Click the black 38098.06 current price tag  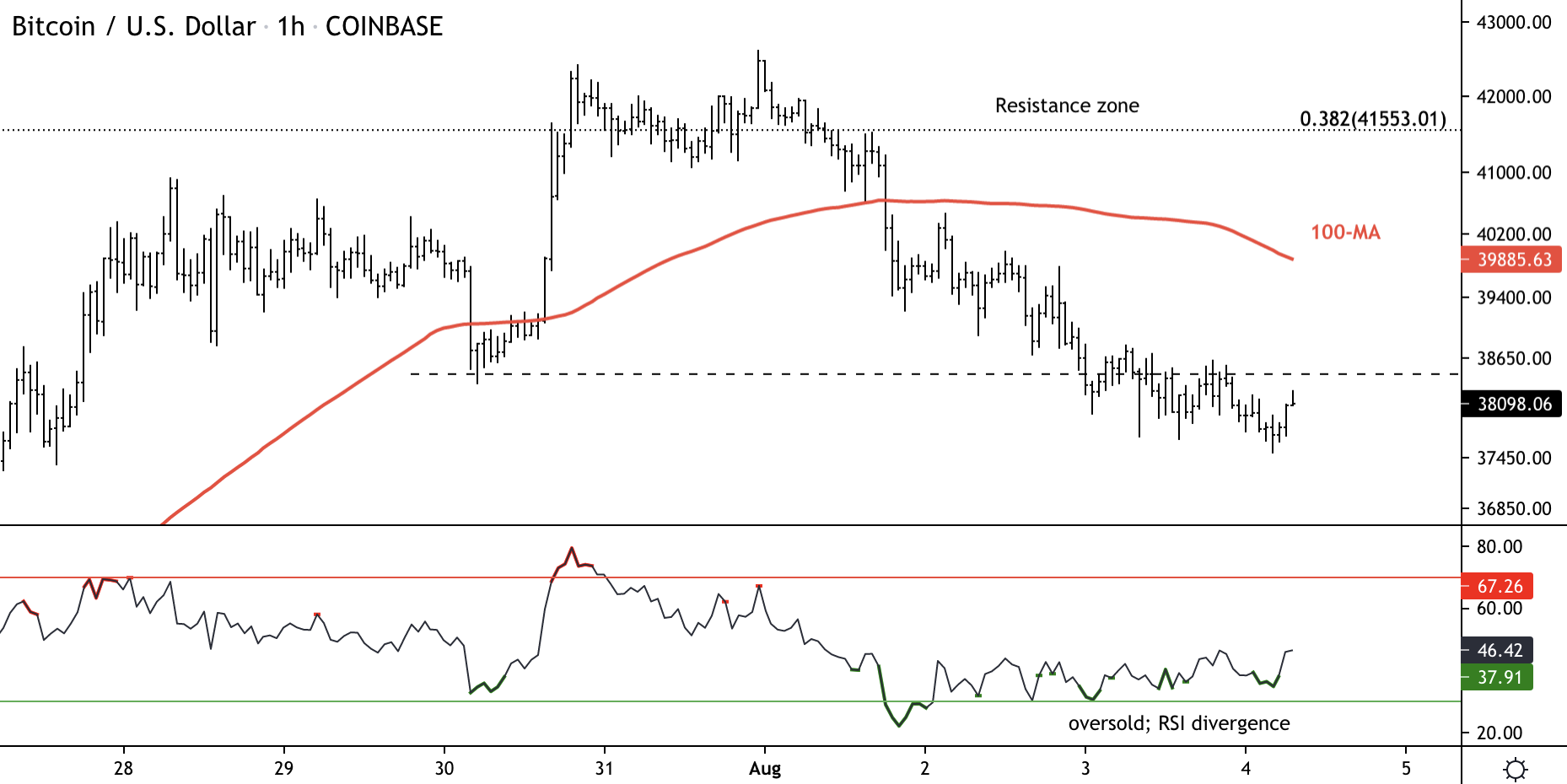[x=1511, y=405]
